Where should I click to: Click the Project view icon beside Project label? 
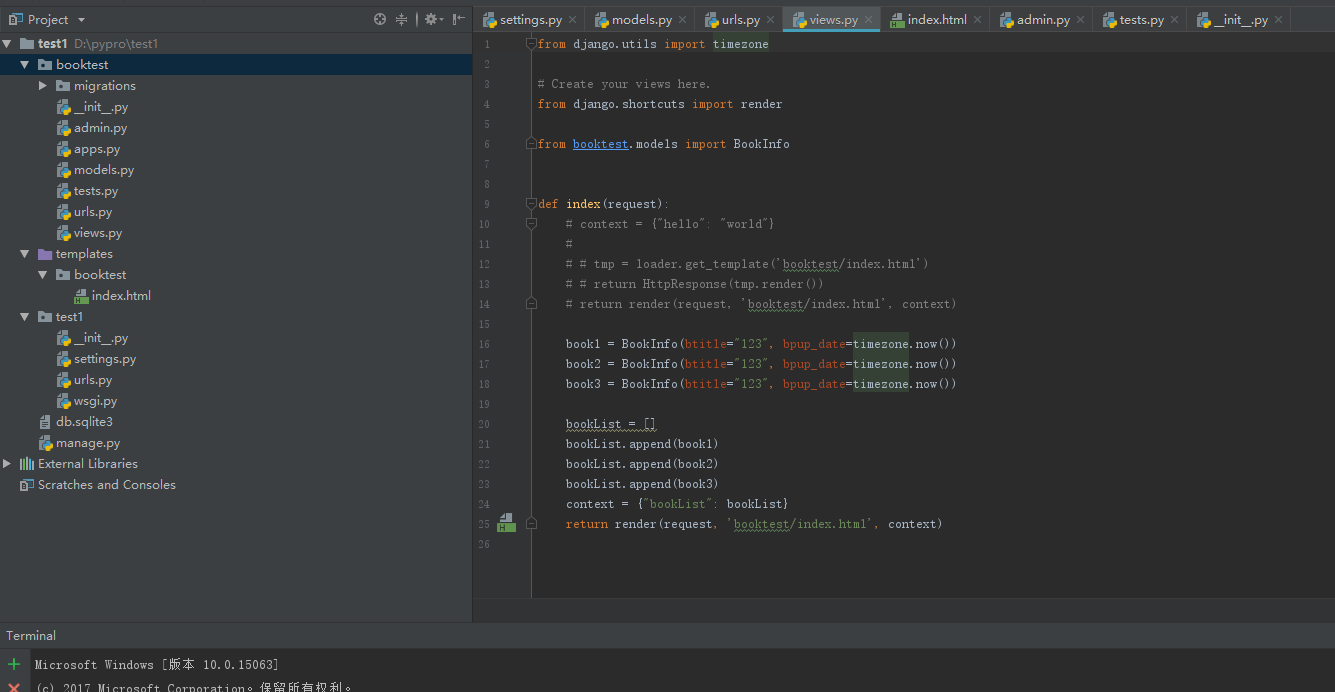coord(15,19)
